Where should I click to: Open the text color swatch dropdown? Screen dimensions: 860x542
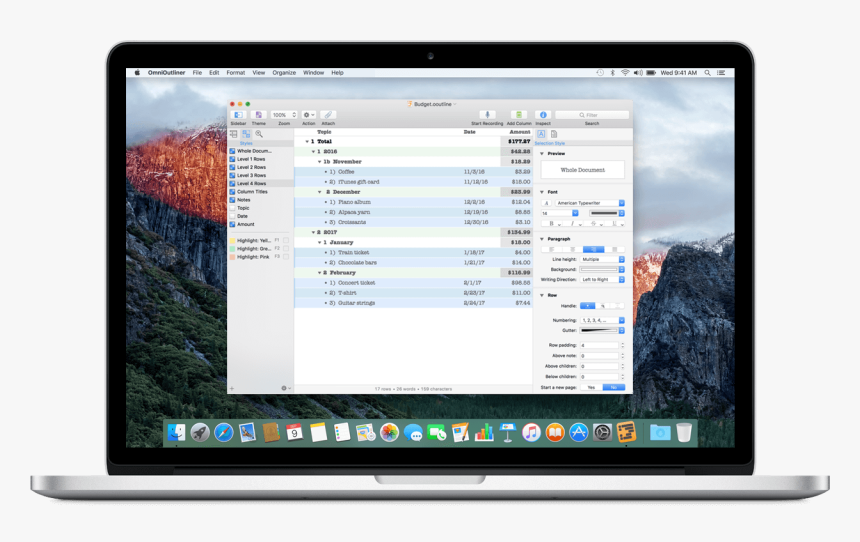[x=607, y=213]
